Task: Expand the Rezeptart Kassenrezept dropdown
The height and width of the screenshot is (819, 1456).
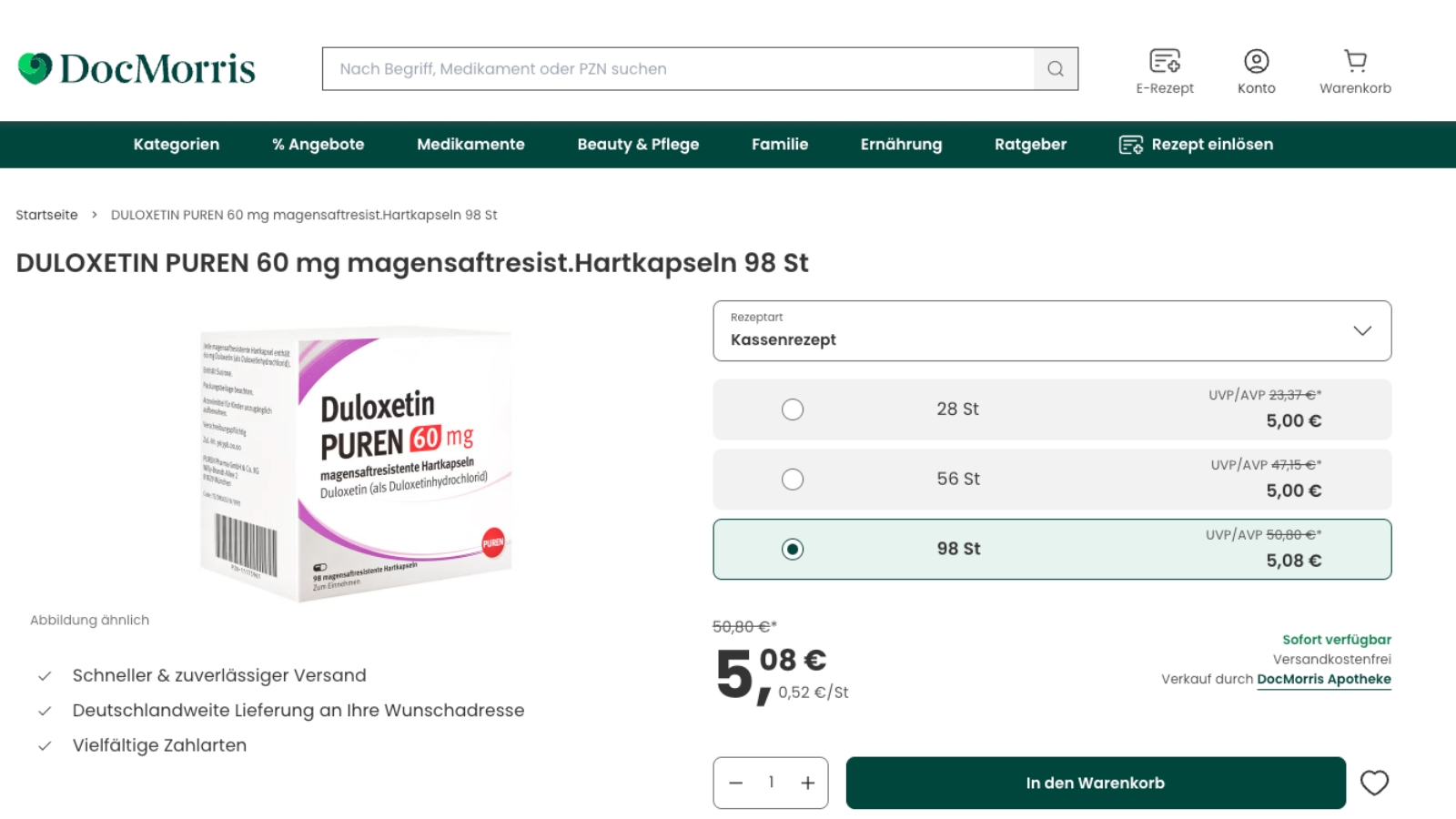Action: 1052,331
